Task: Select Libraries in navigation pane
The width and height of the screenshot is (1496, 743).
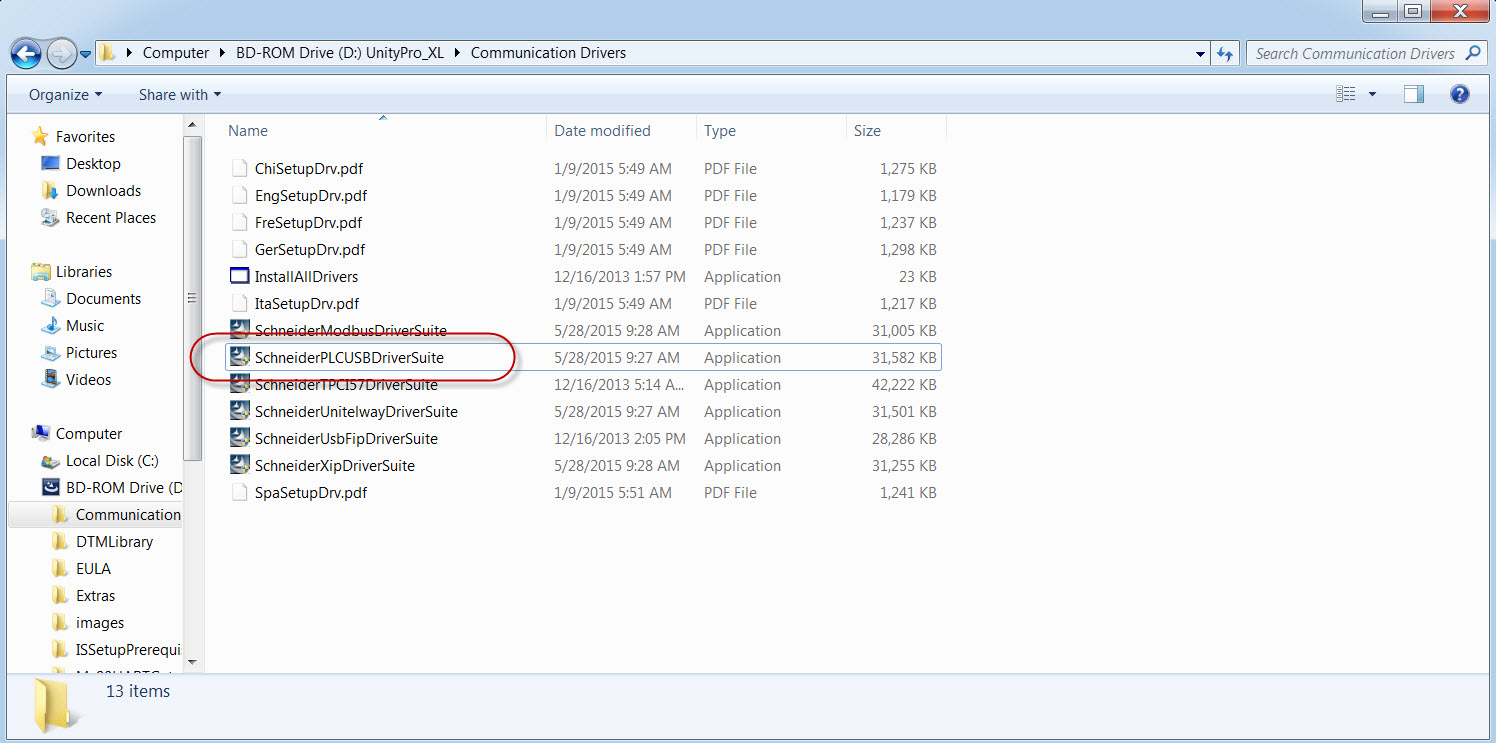Action: tap(84, 271)
